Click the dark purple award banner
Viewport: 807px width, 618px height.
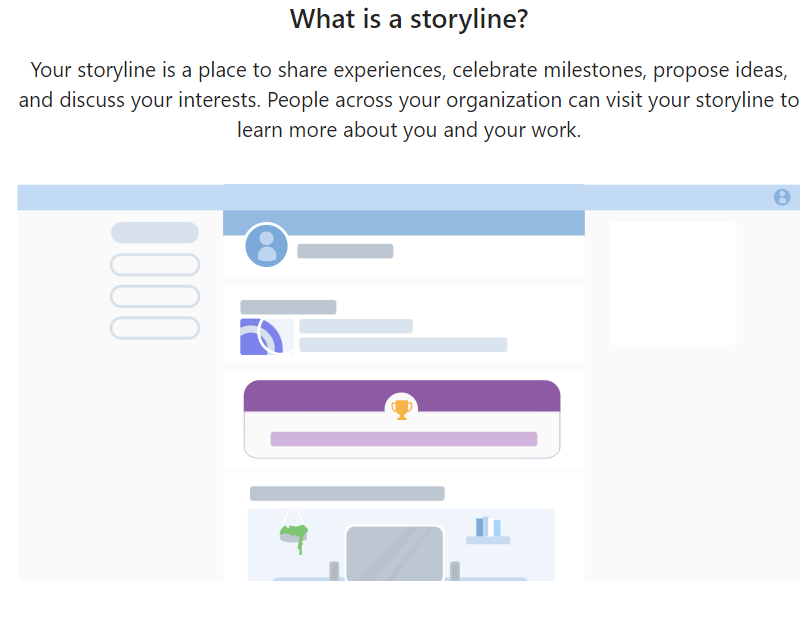click(x=320, y=396)
